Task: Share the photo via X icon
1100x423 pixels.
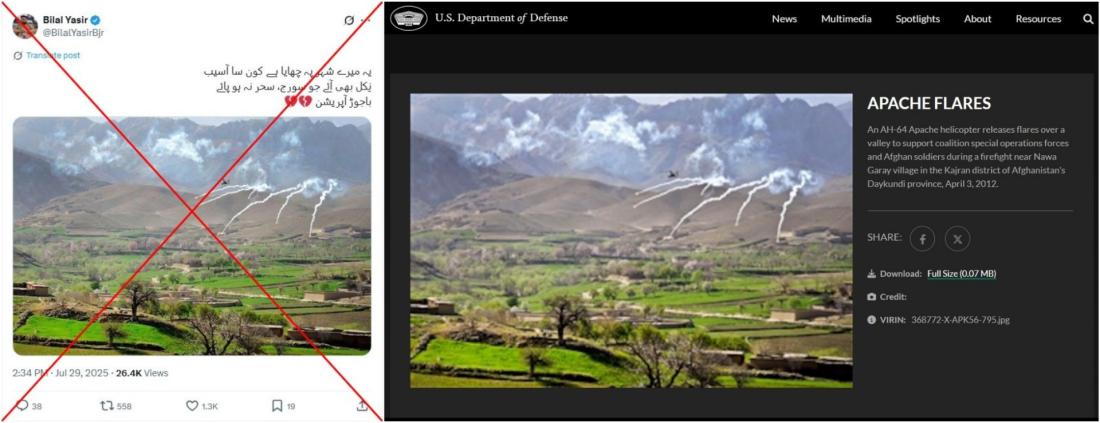Action: tap(958, 239)
